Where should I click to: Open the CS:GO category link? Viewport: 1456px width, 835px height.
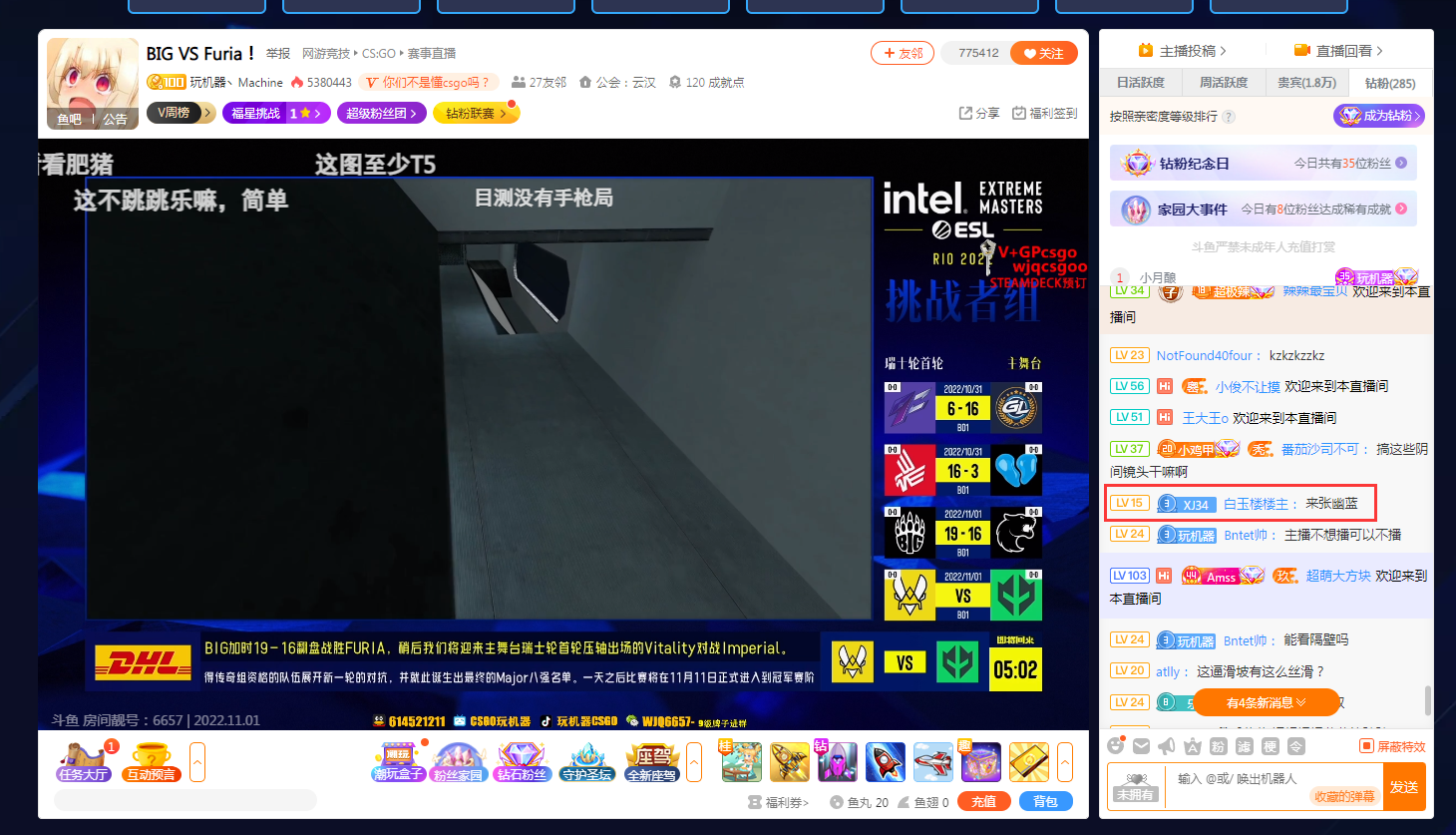click(x=379, y=53)
